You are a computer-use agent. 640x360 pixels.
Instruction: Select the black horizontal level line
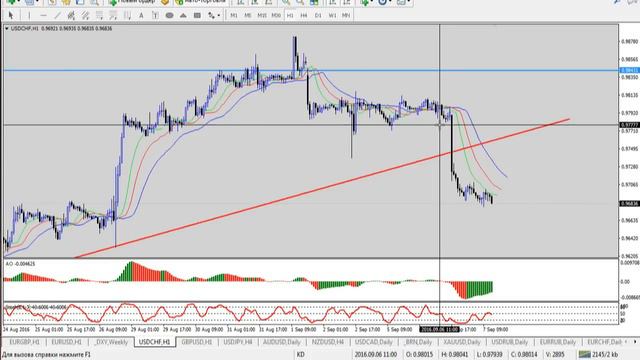pyautogui.click(x=310, y=125)
